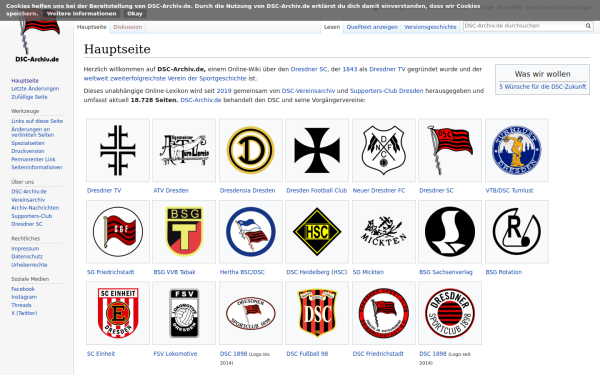Screen dimensions: 600x375
Task: Open the DSC Heidelberg (HSC) caption link
Action: [316, 272]
